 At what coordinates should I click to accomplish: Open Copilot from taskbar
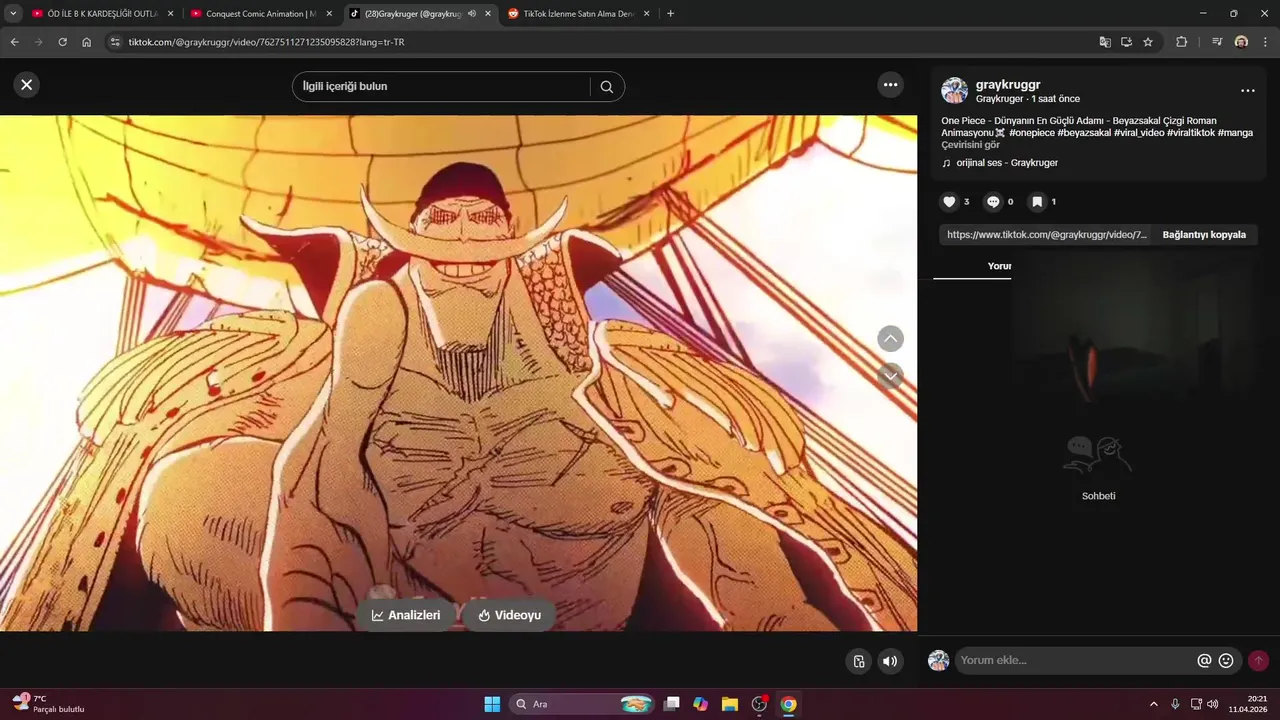tap(701, 704)
